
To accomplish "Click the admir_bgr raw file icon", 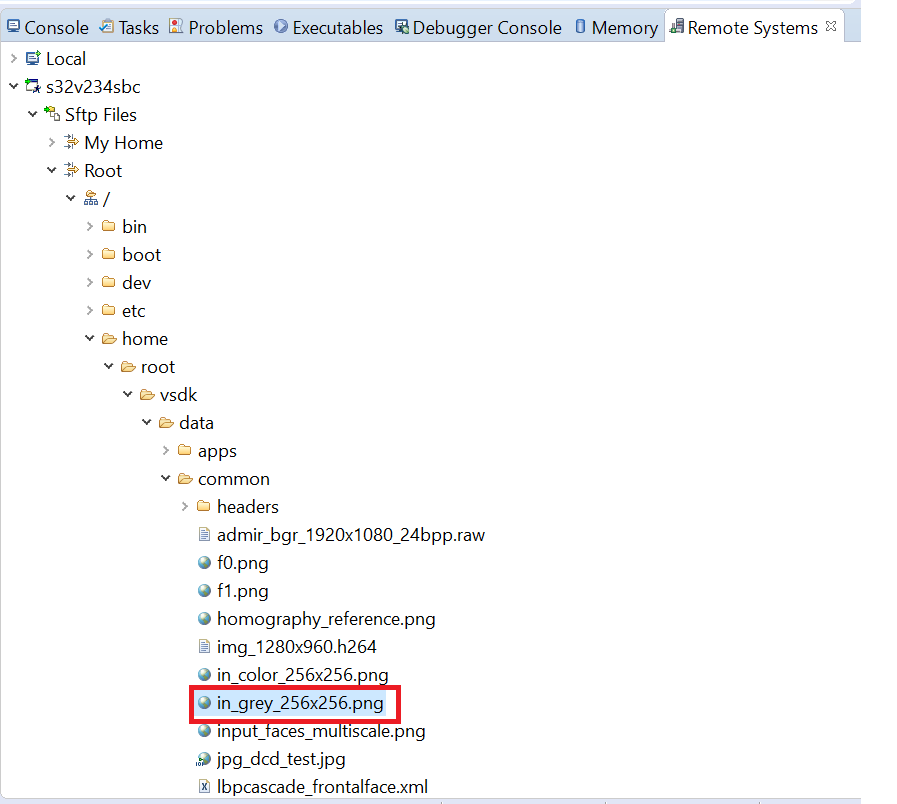I will pyautogui.click(x=204, y=534).
